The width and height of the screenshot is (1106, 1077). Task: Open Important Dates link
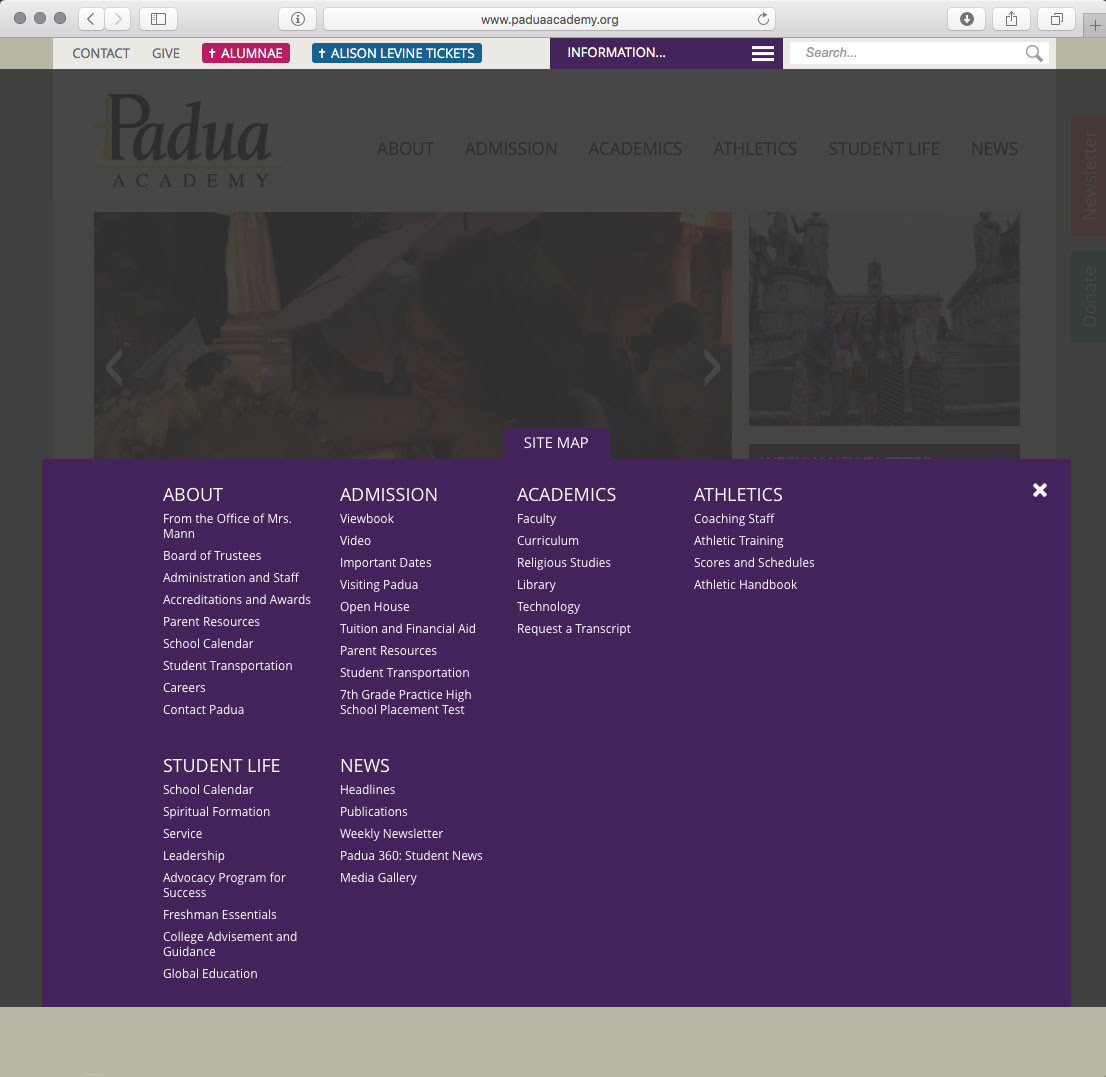385,563
